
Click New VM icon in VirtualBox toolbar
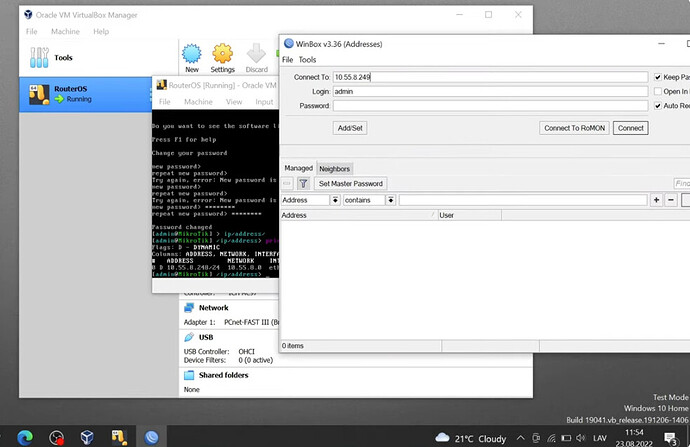192,54
